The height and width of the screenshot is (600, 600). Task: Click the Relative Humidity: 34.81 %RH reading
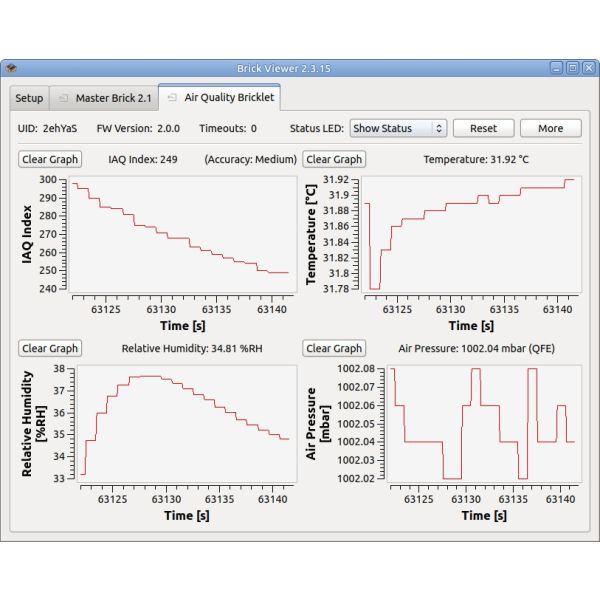pos(192,349)
